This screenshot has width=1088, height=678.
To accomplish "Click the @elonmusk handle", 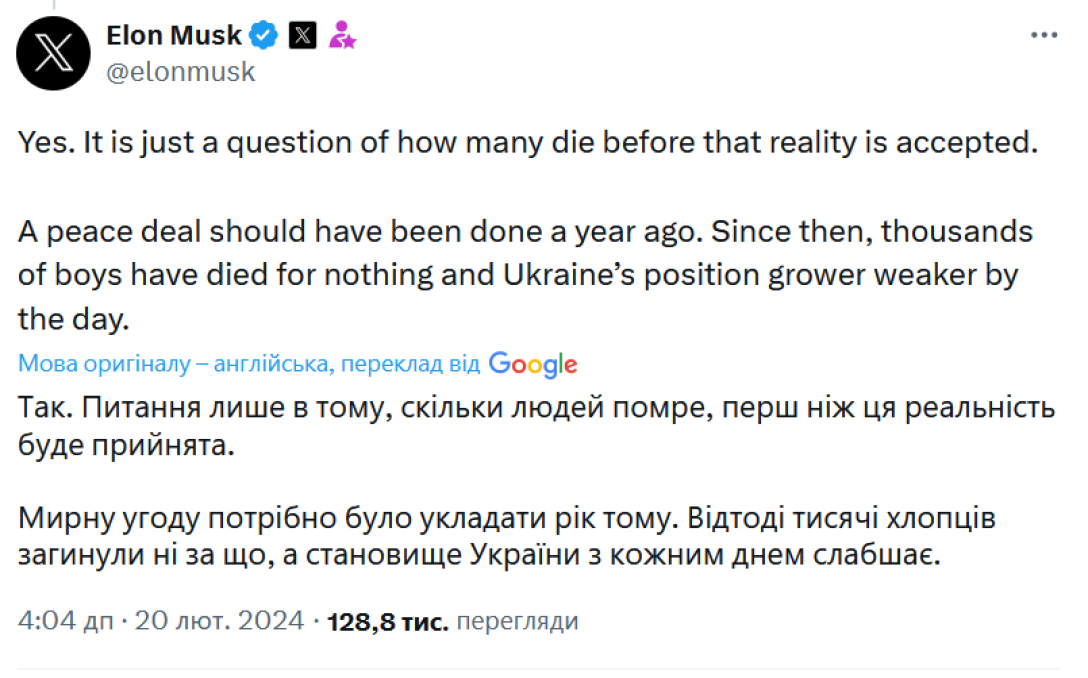I will click(x=180, y=72).
